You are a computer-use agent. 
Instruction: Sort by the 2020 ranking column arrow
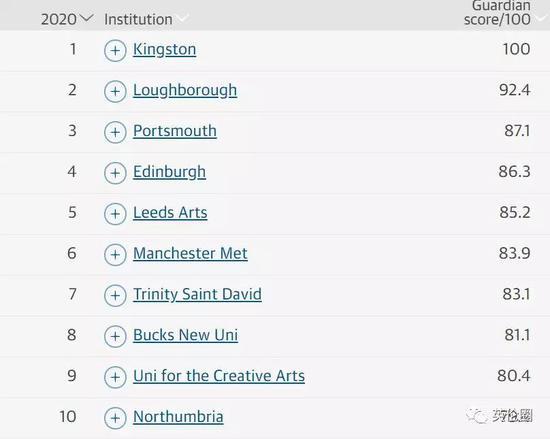click(86, 18)
